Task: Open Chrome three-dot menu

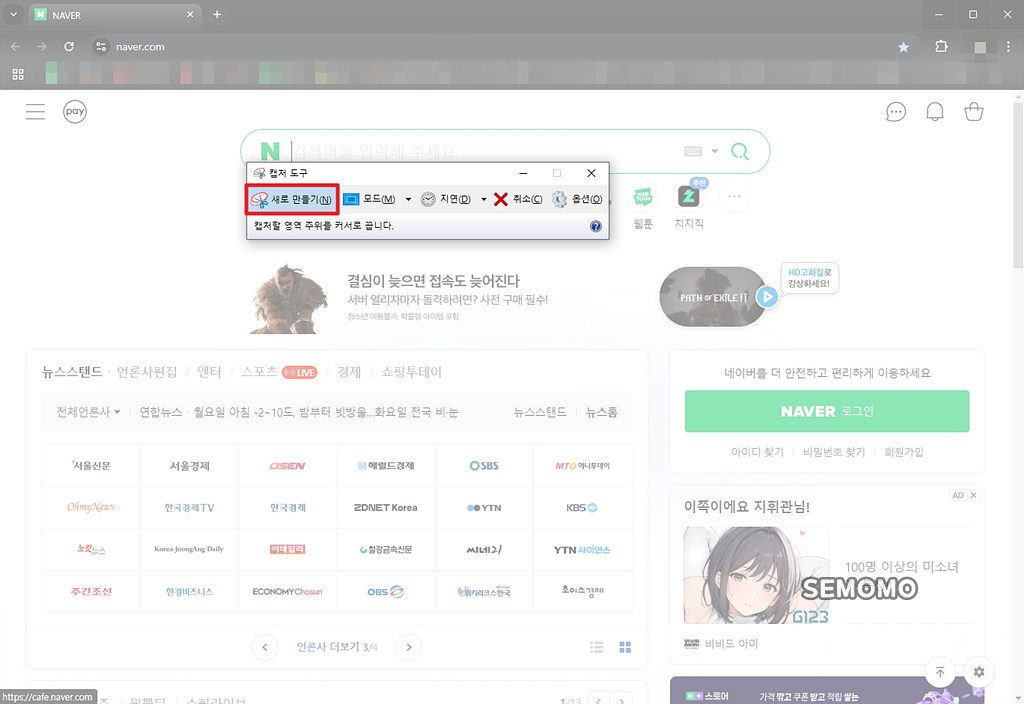Action: (1008, 46)
